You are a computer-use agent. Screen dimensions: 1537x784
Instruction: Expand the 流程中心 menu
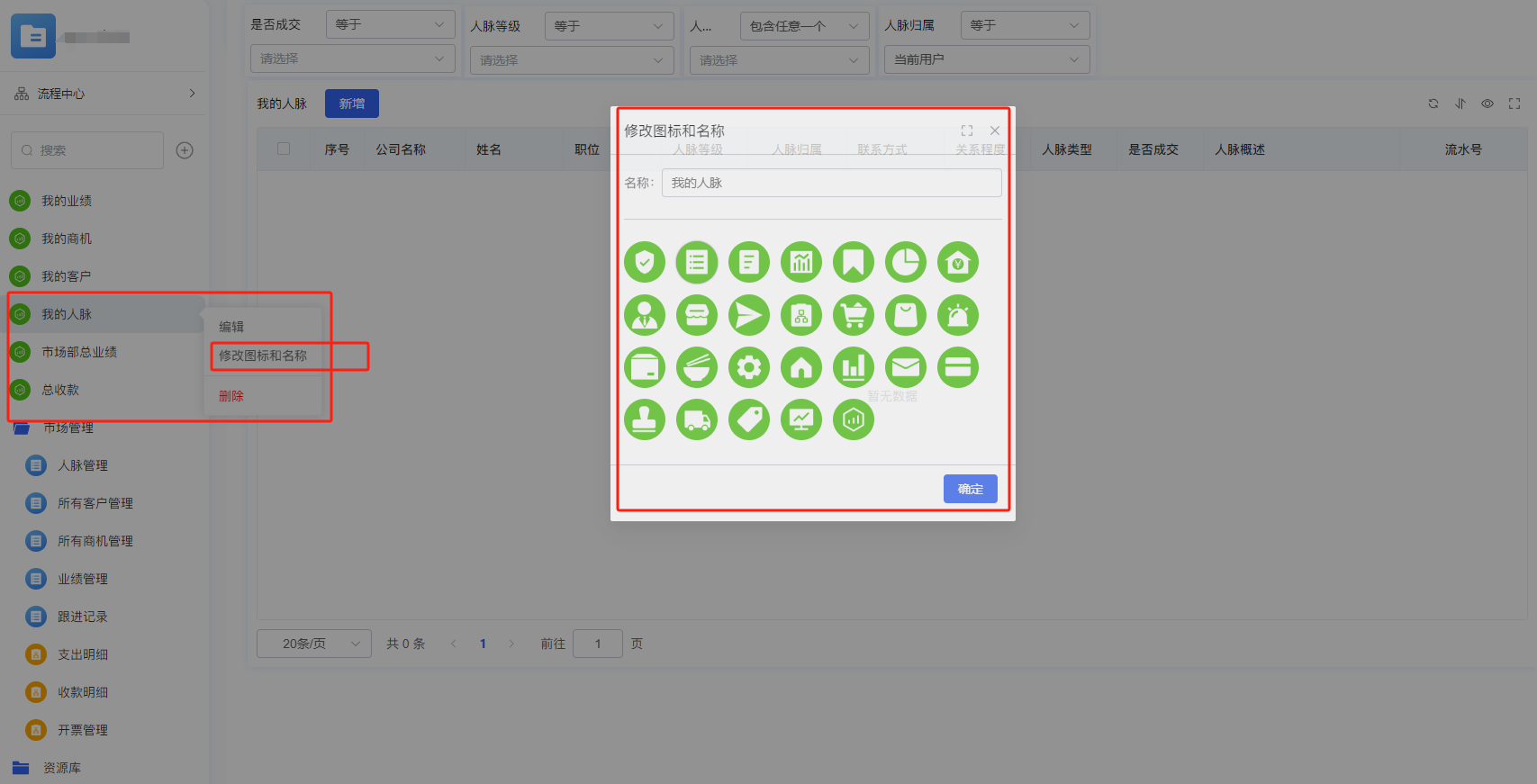coord(104,94)
